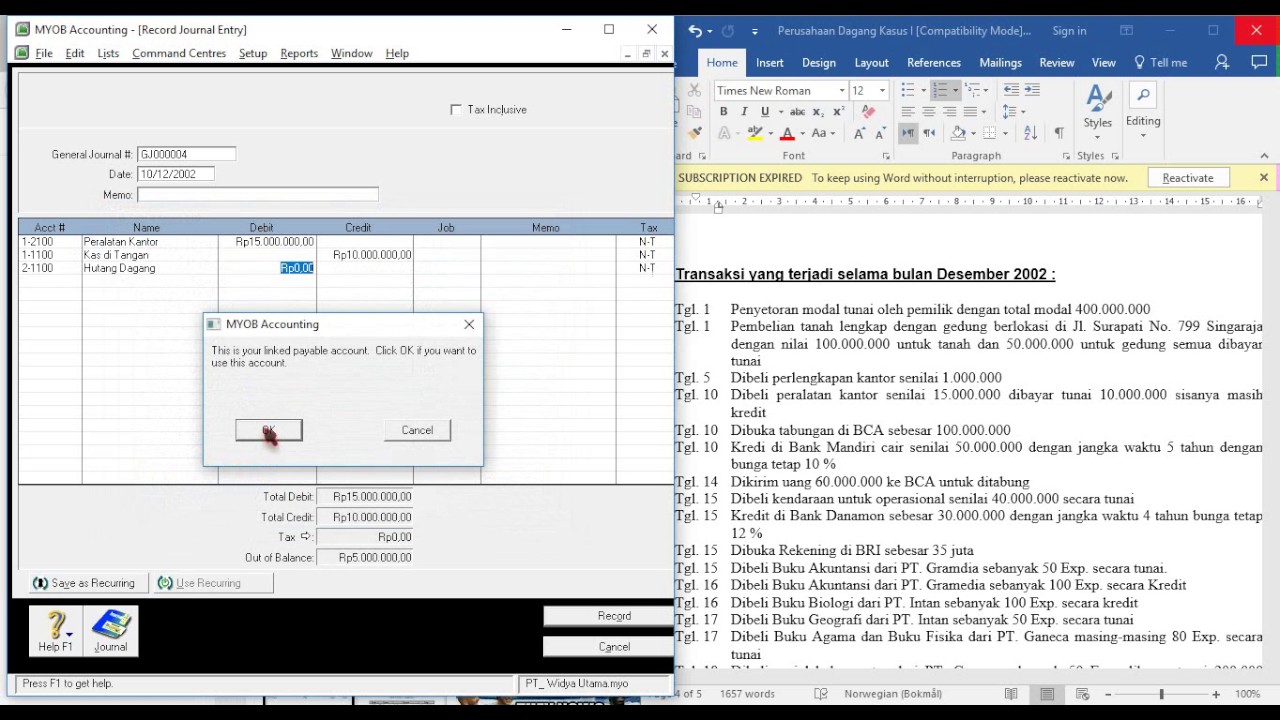Click the Memo input field
The height and width of the screenshot is (720, 1280).
[x=258, y=195]
